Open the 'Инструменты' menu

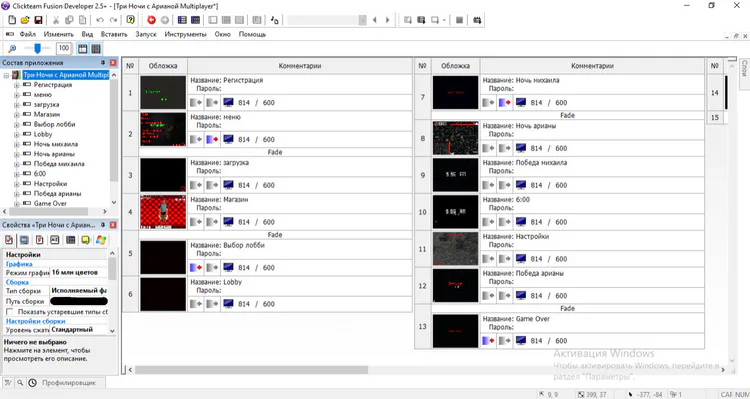point(186,34)
